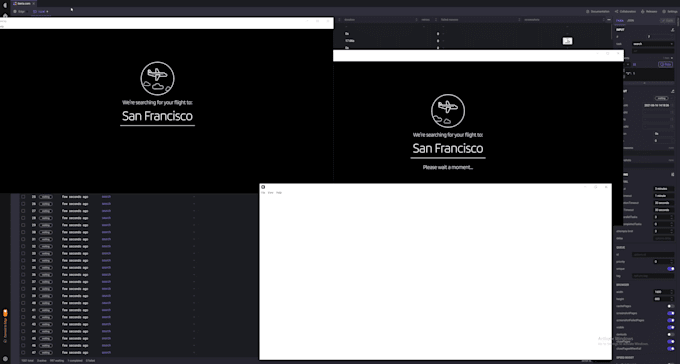Click the retries column header

click(425, 20)
